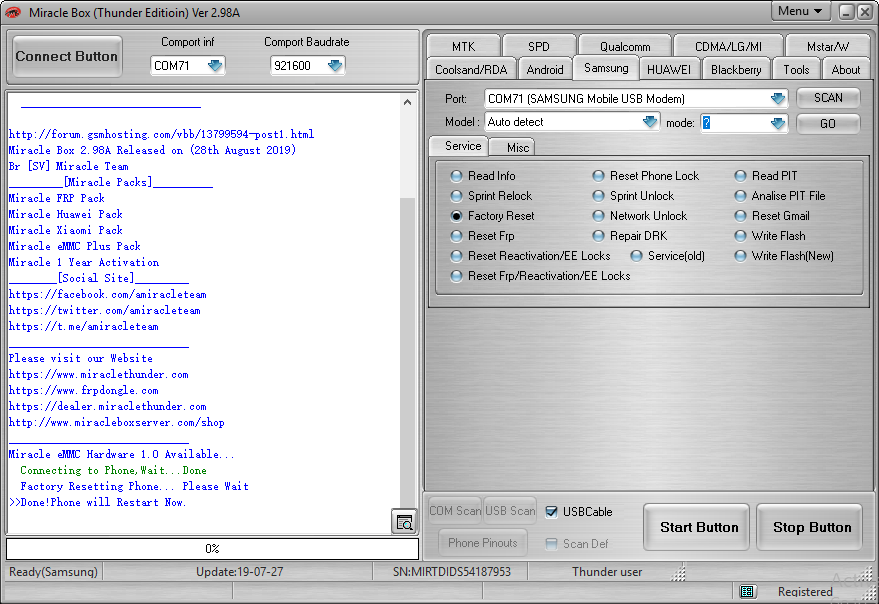Switch to the Mstar/W tab
This screenshot has width=879, height=604.
pos(827,46)
